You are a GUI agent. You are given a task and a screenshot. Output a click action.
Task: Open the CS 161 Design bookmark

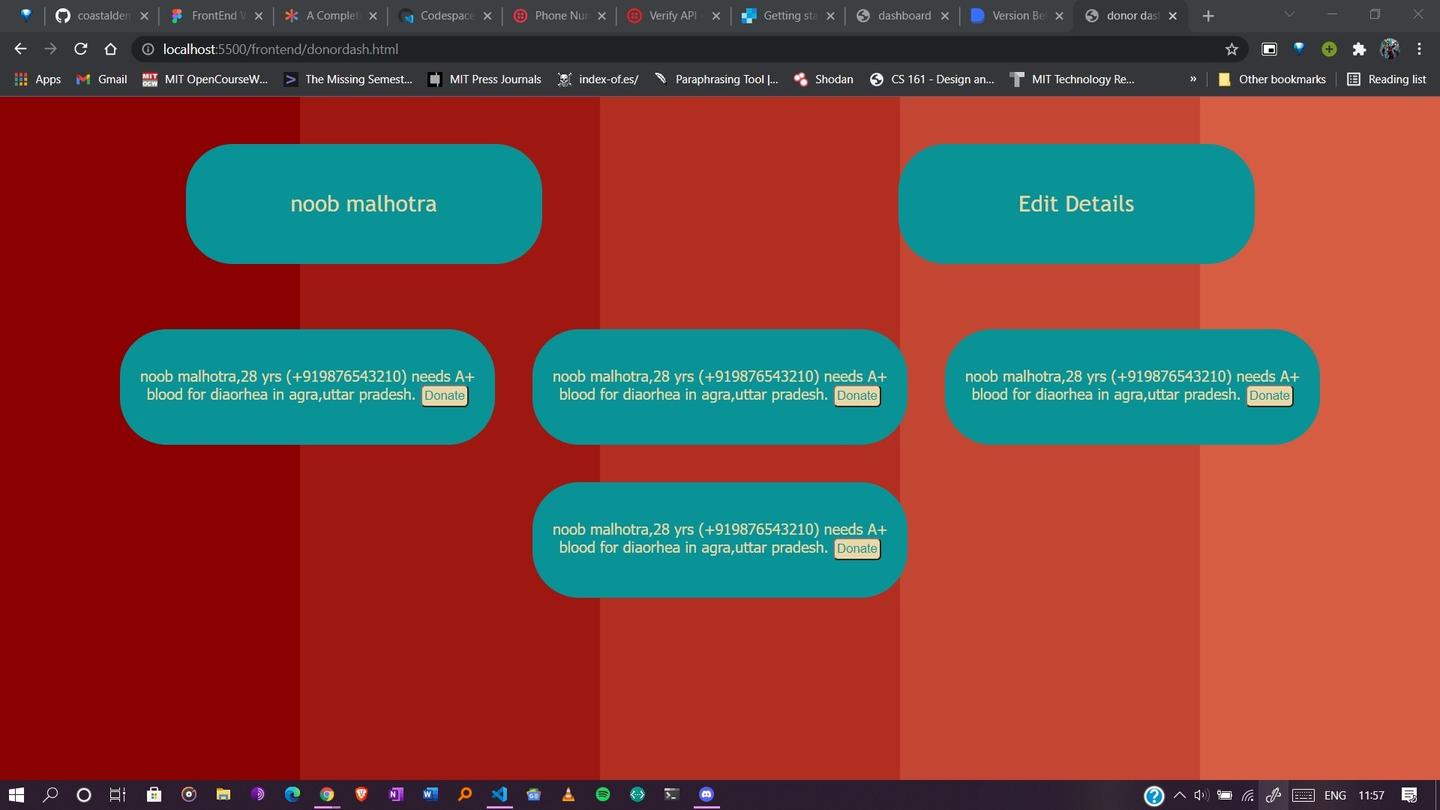coord(932,79)
